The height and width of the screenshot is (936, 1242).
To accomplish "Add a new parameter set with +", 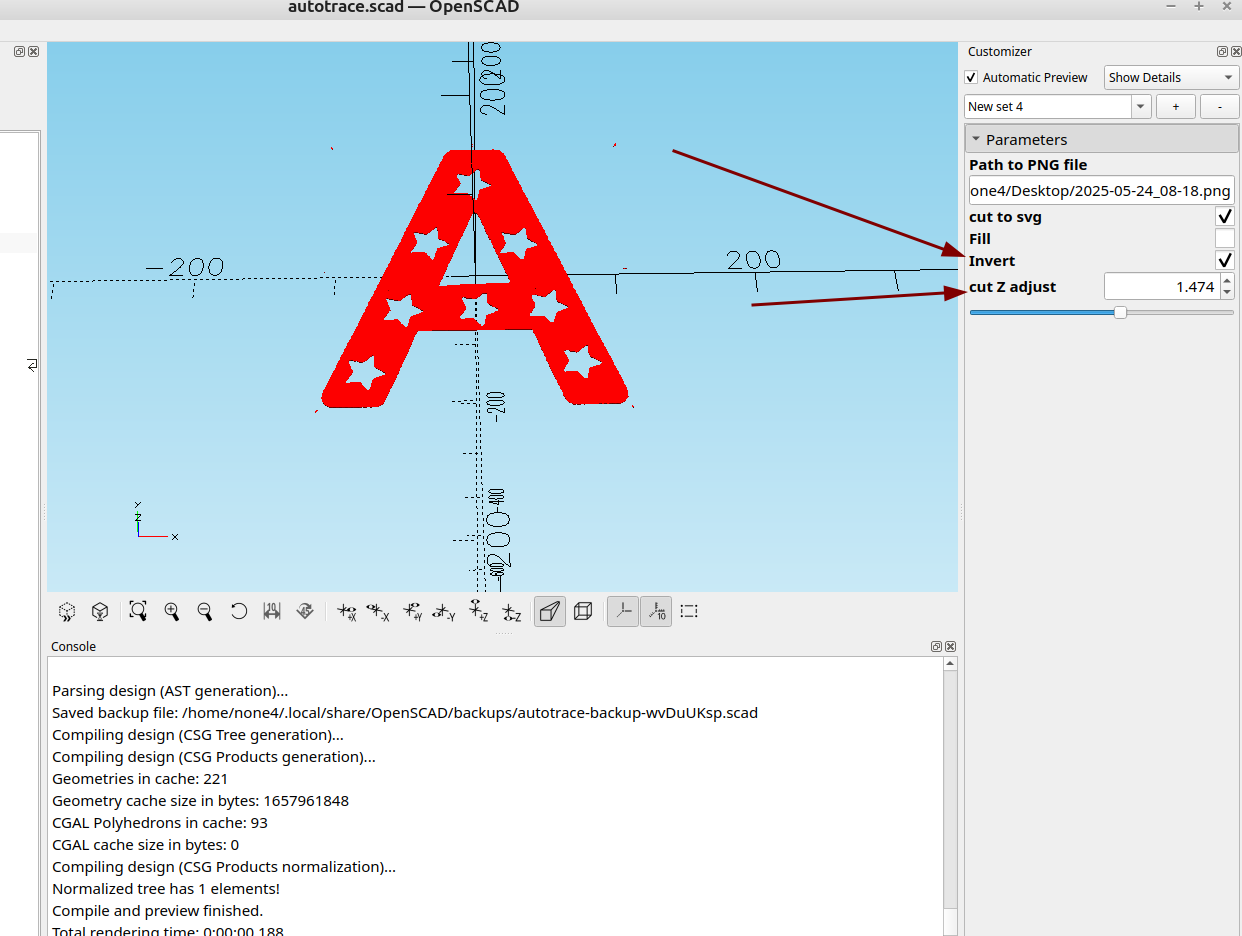I will (x=1176, y=106).
